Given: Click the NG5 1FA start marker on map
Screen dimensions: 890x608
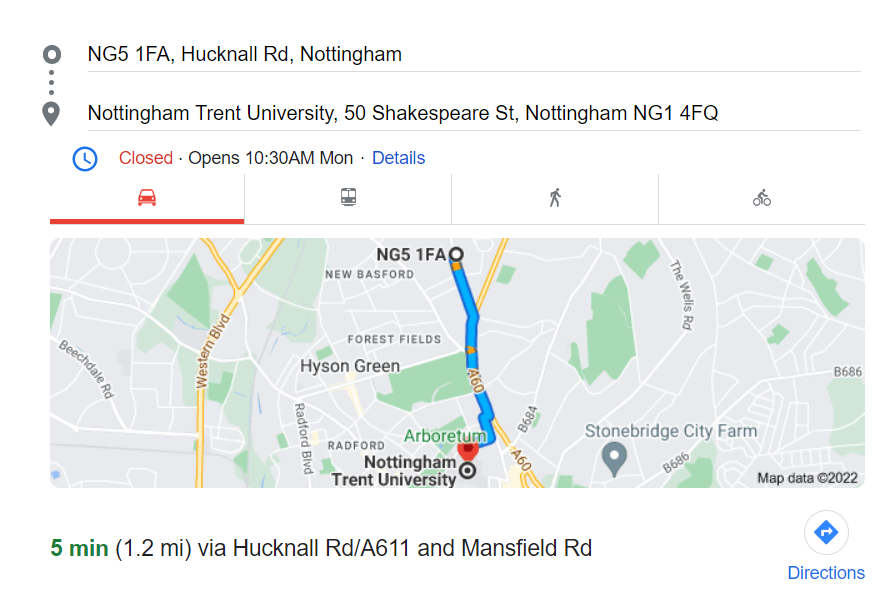Looking at the screenshot, I should tap(456, 254).
